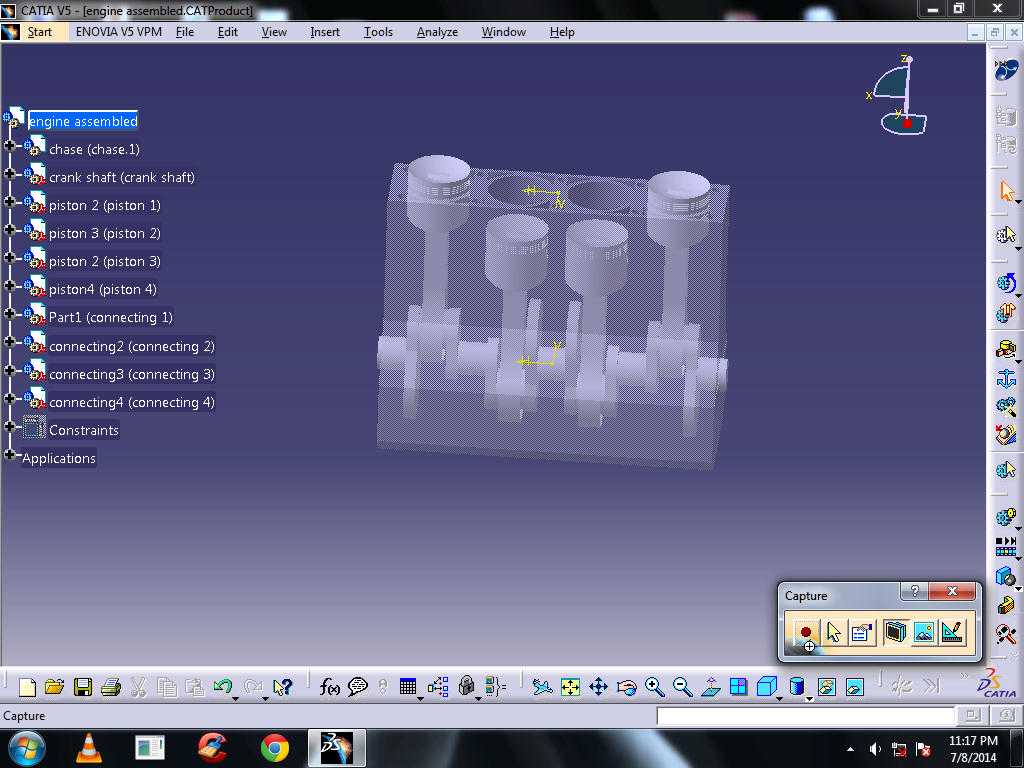The width and height of the screenshot is (1024, 768).
Task: Click the Zoom Out magnifier
Action: pos(682,687)
